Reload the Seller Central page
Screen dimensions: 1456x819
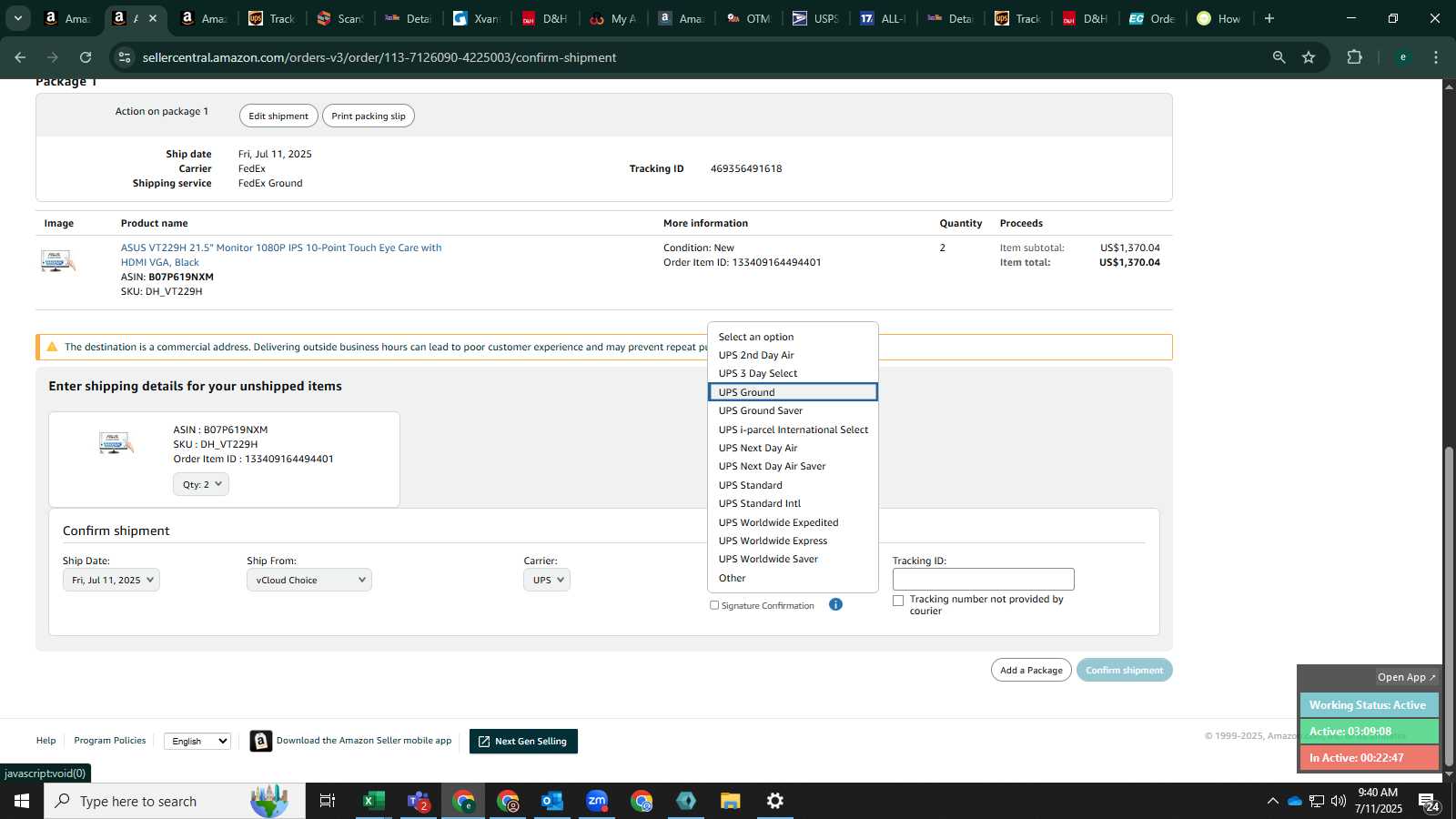coord(86,57)
